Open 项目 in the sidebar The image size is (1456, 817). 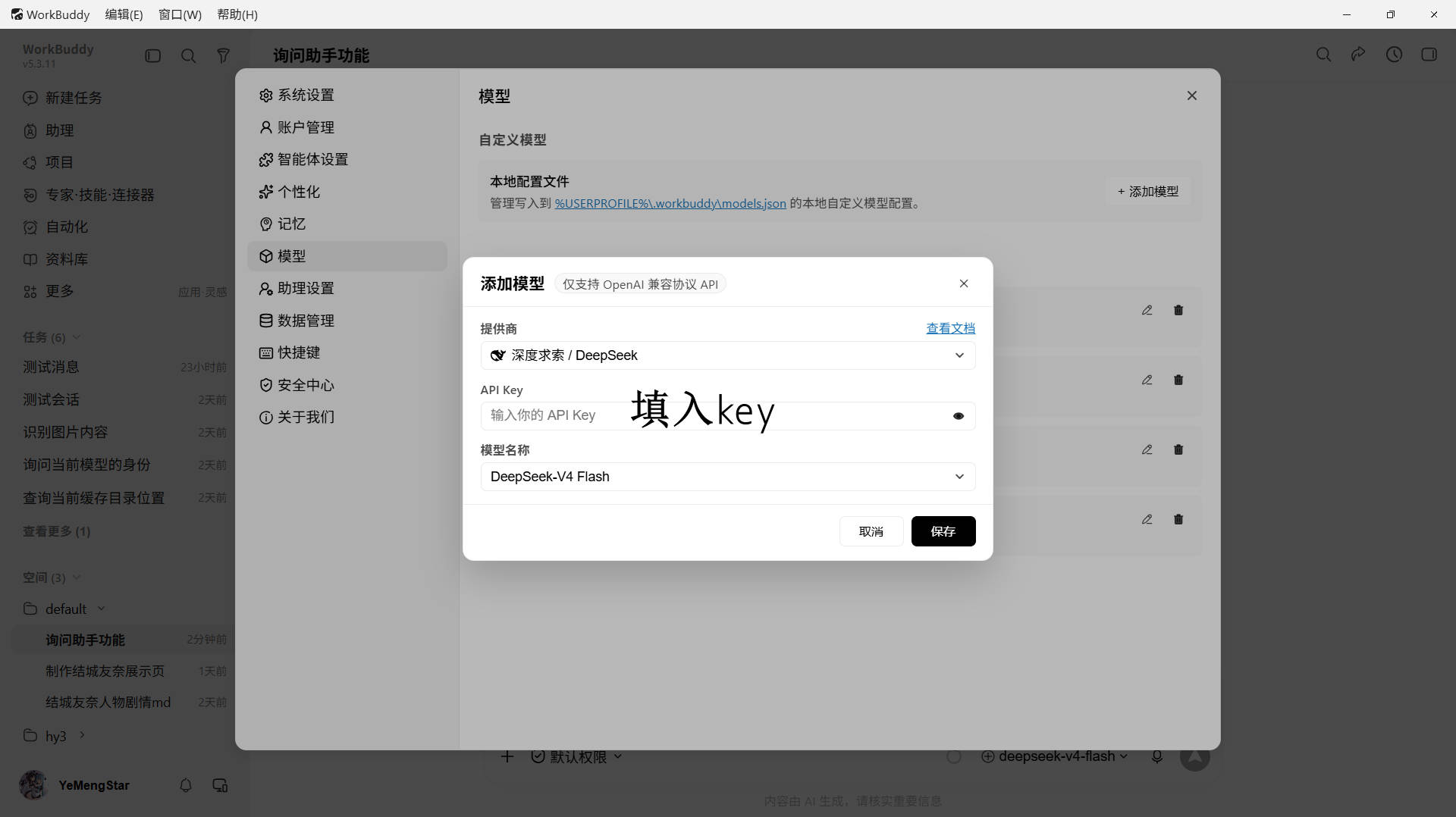49,162
